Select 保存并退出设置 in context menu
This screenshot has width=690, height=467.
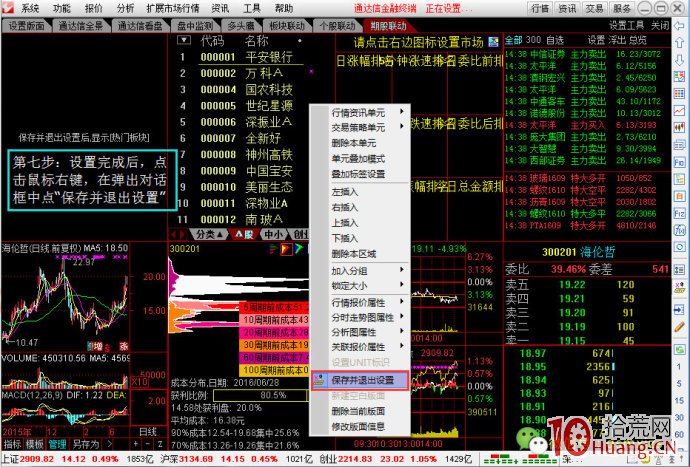[360, 380]
